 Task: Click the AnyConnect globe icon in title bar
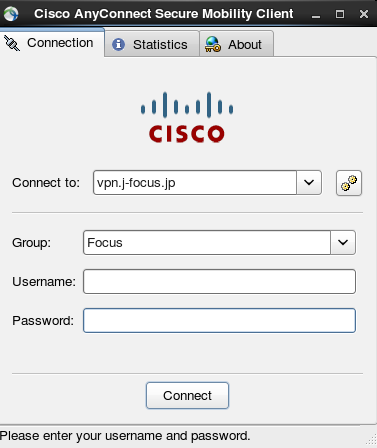[11, 14]
